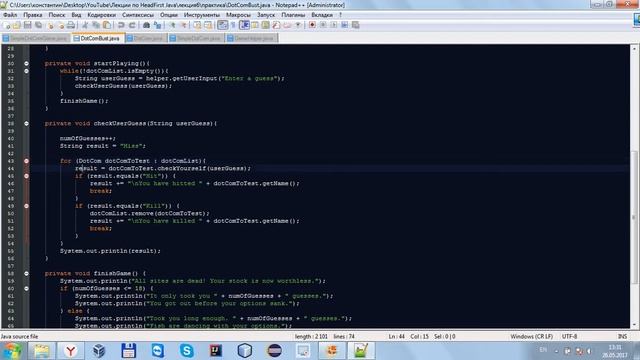Undo the last edit via toolbar
Viewport: 640px width, 360px height.
[121, 25]
